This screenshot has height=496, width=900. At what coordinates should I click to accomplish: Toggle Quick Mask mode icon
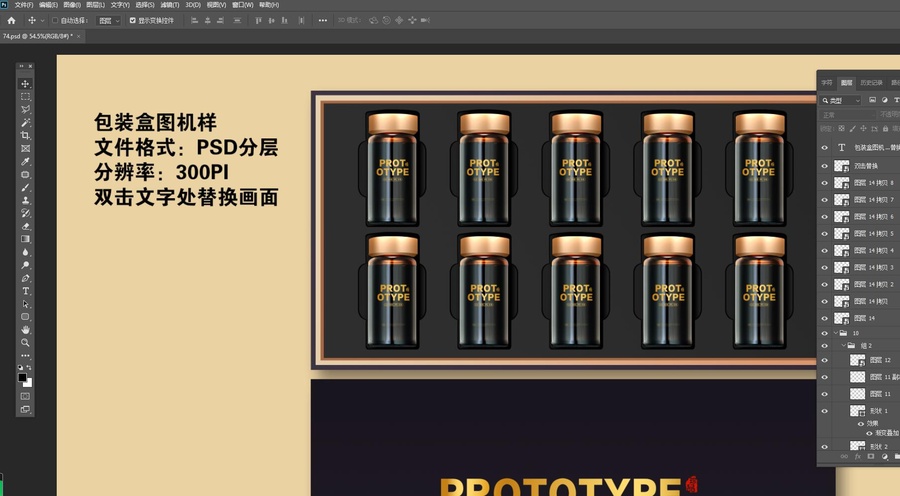[25, 396]
